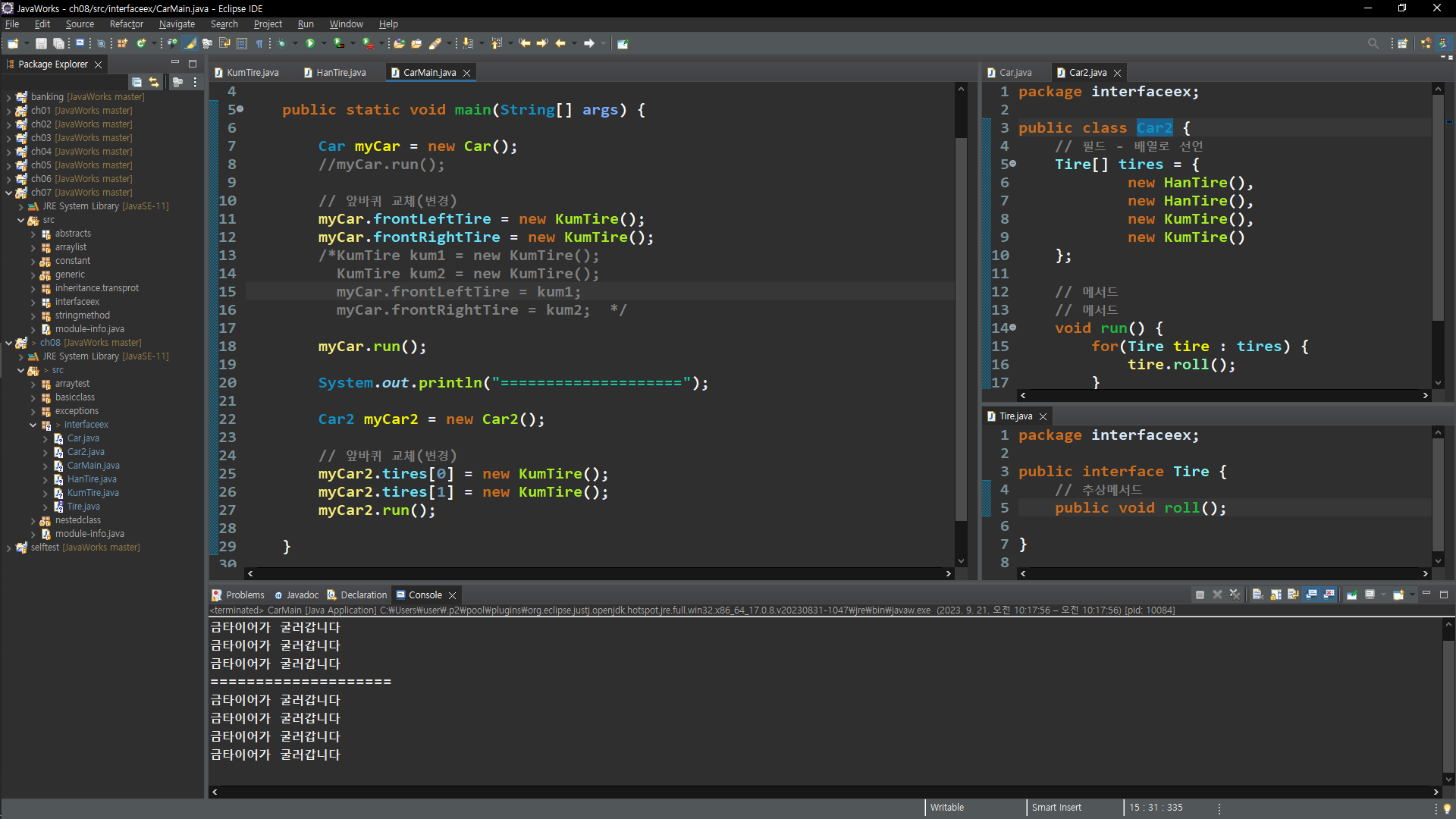Click the Debug bug icon
The image size is (1456, 819).
pyautogui.click(x=281, y=43)
